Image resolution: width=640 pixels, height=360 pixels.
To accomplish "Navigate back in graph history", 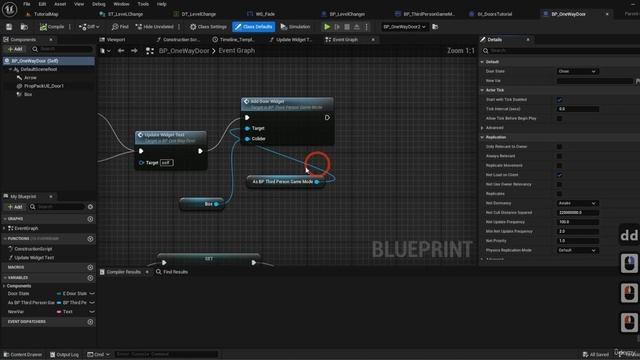I will click(121, 51).
